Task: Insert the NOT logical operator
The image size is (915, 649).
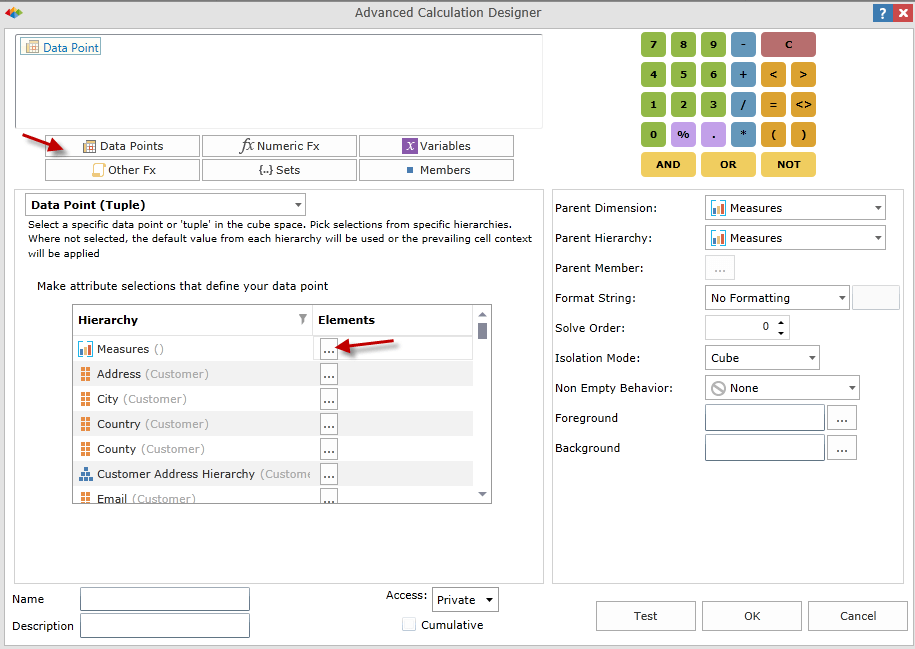Action: (x=788, y=165)
